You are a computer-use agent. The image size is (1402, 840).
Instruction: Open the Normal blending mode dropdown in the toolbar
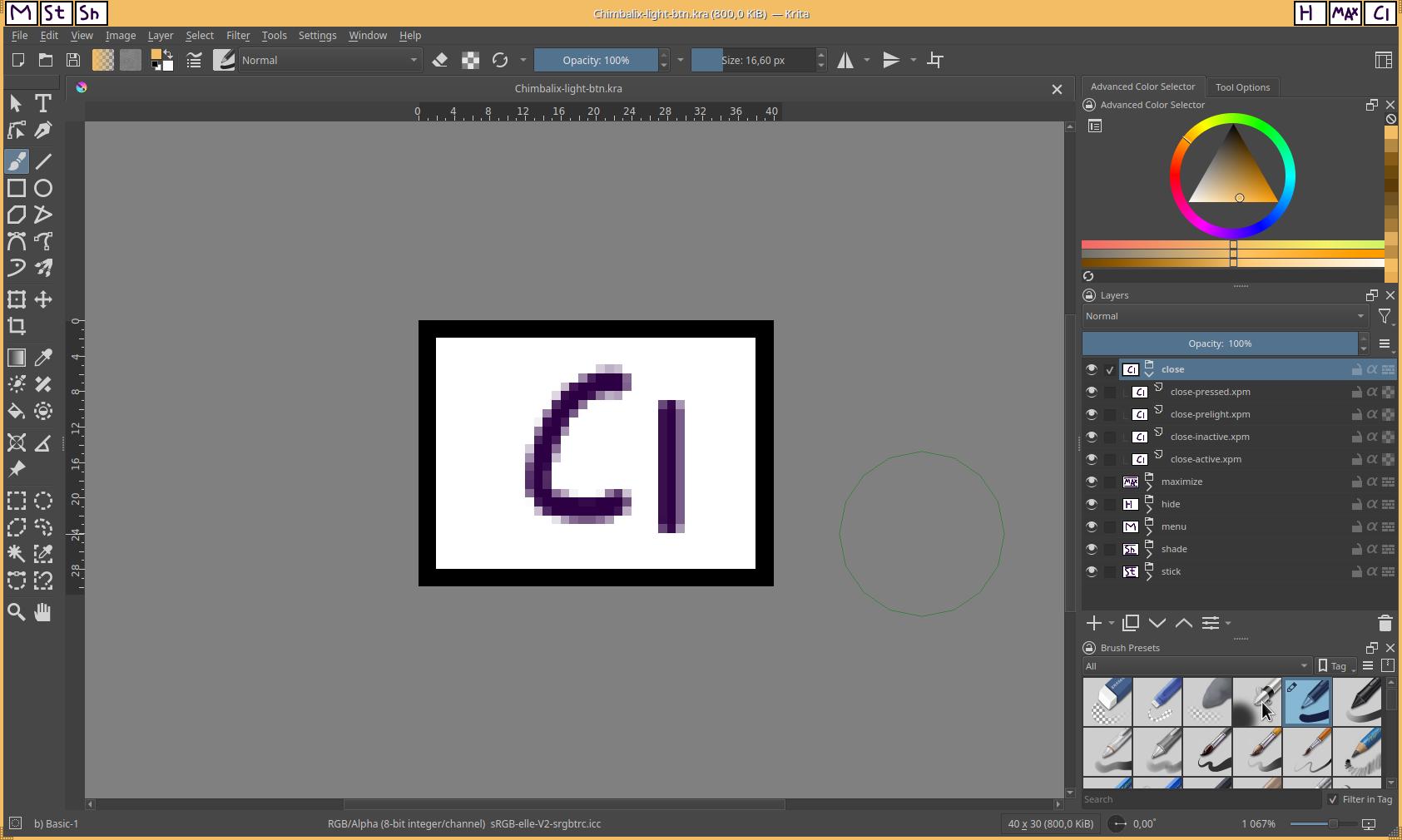pos(329,60)
